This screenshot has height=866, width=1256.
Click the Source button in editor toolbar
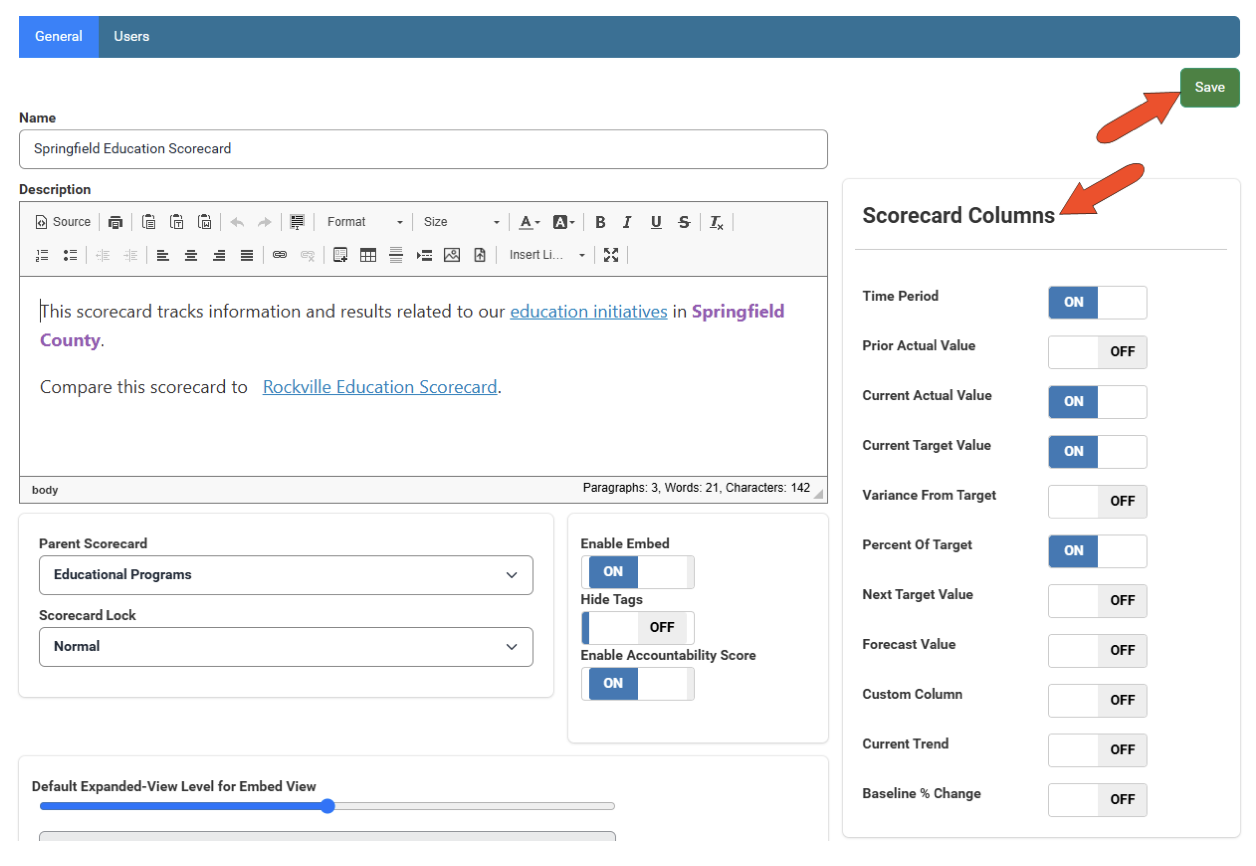63,222
